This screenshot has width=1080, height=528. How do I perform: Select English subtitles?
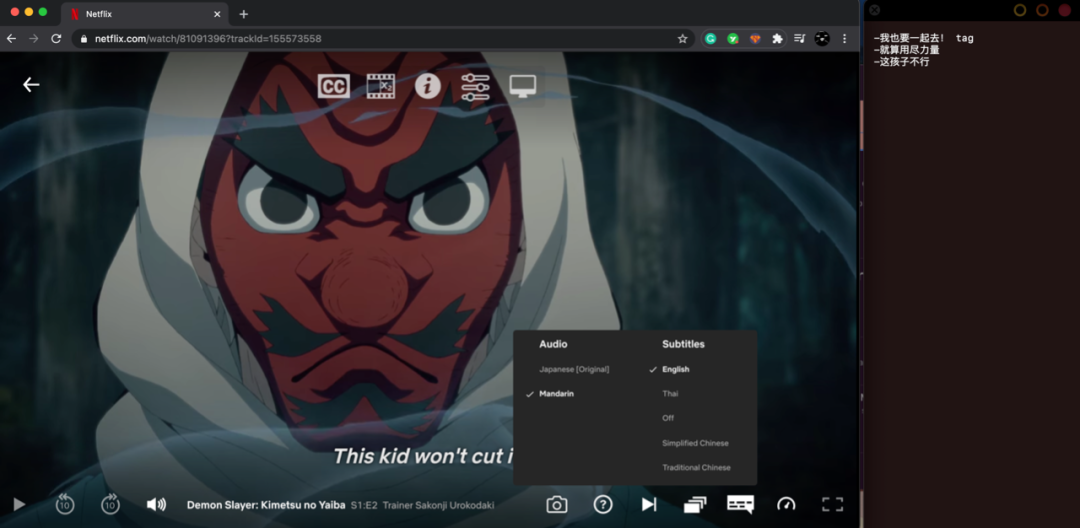click(x=676, y=370)
